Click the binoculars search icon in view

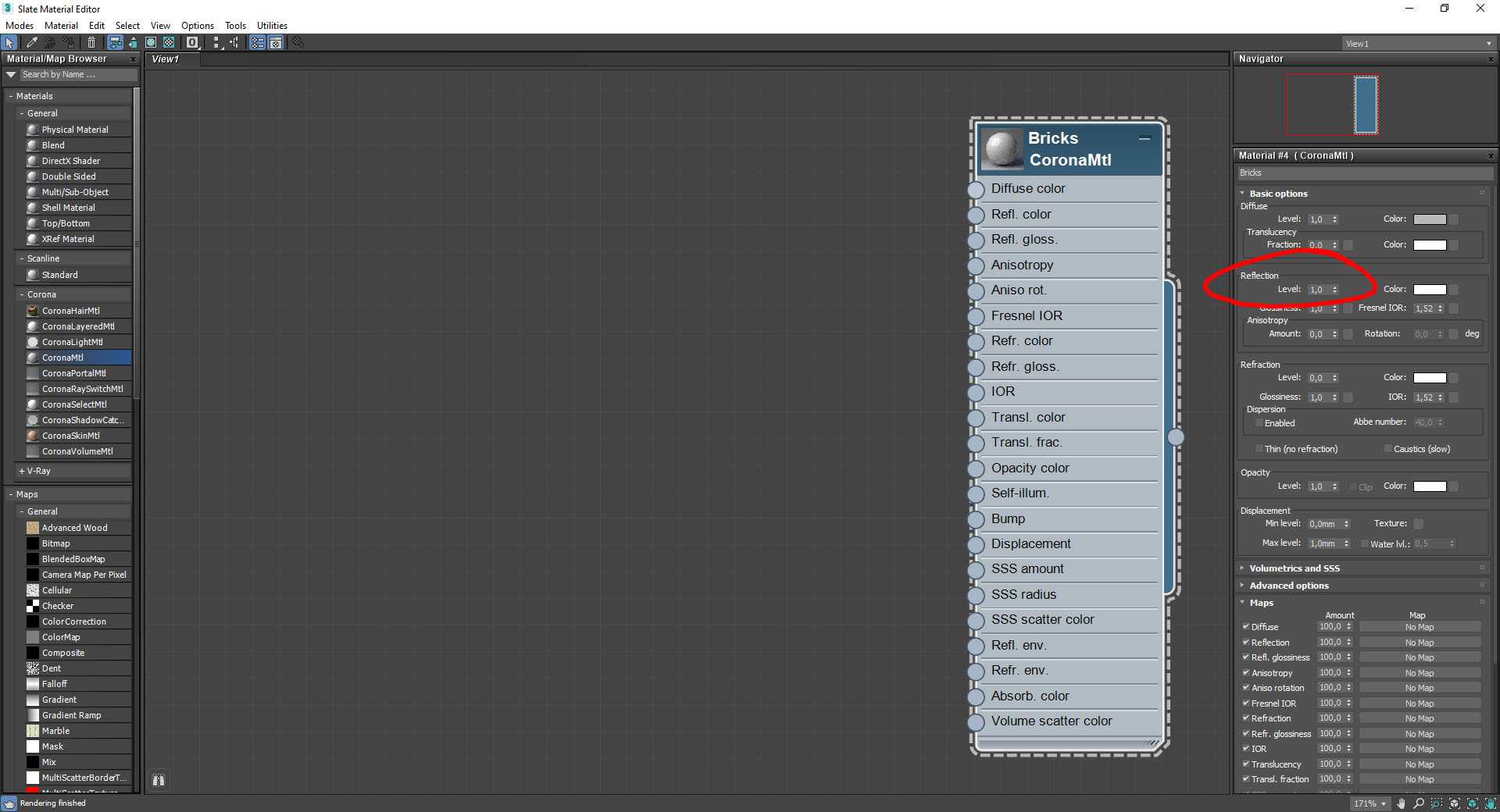point(159,780)
